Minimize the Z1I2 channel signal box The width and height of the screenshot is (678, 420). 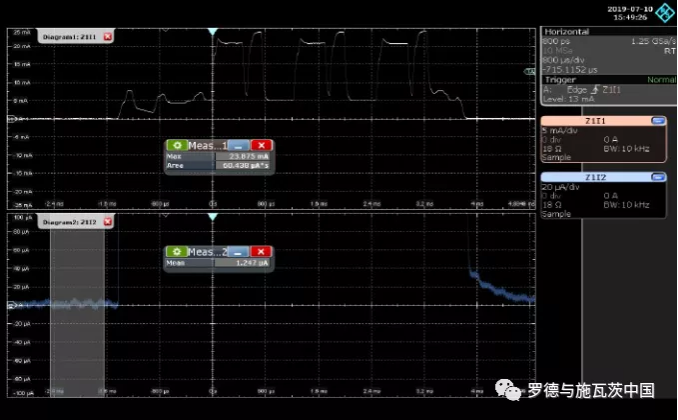(x=658, y=178)
